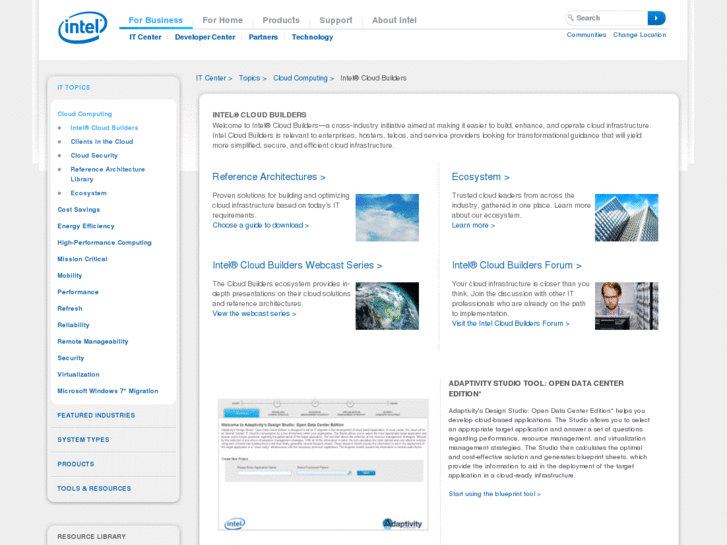Screen dimensions: 727x545
Task: Click the Intel logo in the header
Action: point(83,27)
